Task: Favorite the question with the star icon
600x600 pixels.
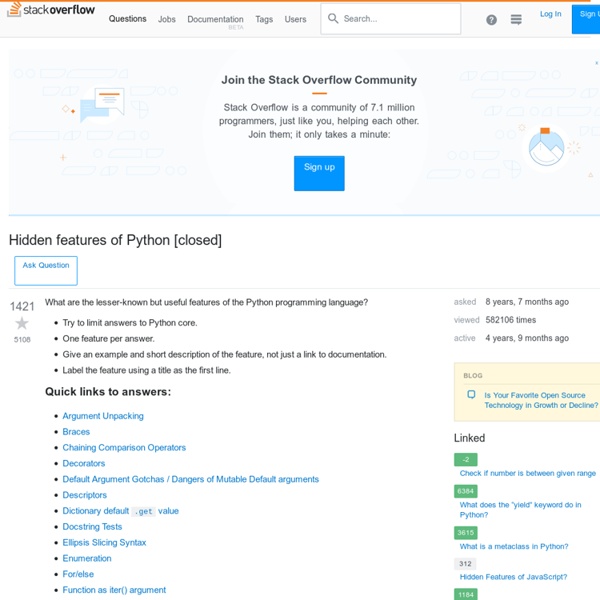Action: (22, 323)
